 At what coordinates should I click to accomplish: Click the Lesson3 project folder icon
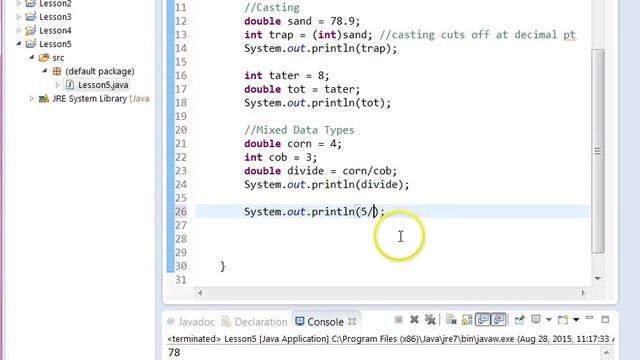click(31, 17)
